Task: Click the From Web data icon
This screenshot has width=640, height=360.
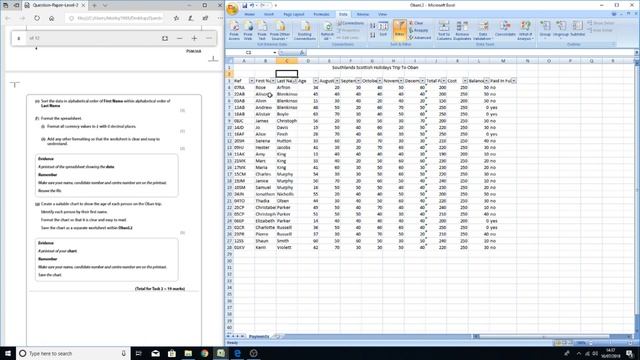Action: pos(248,30)
